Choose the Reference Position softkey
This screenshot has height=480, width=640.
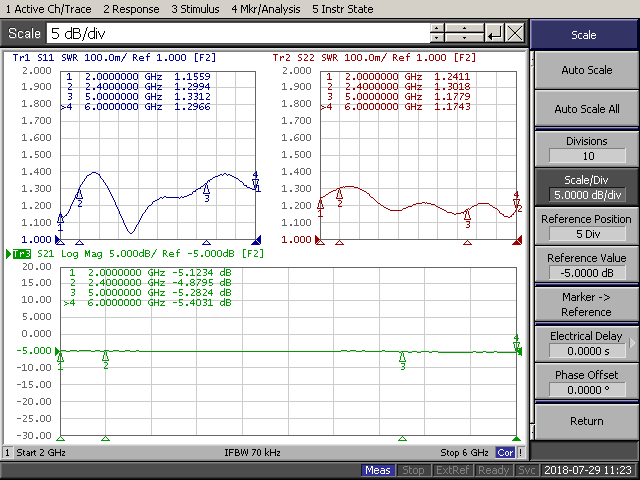click(587, 227)
